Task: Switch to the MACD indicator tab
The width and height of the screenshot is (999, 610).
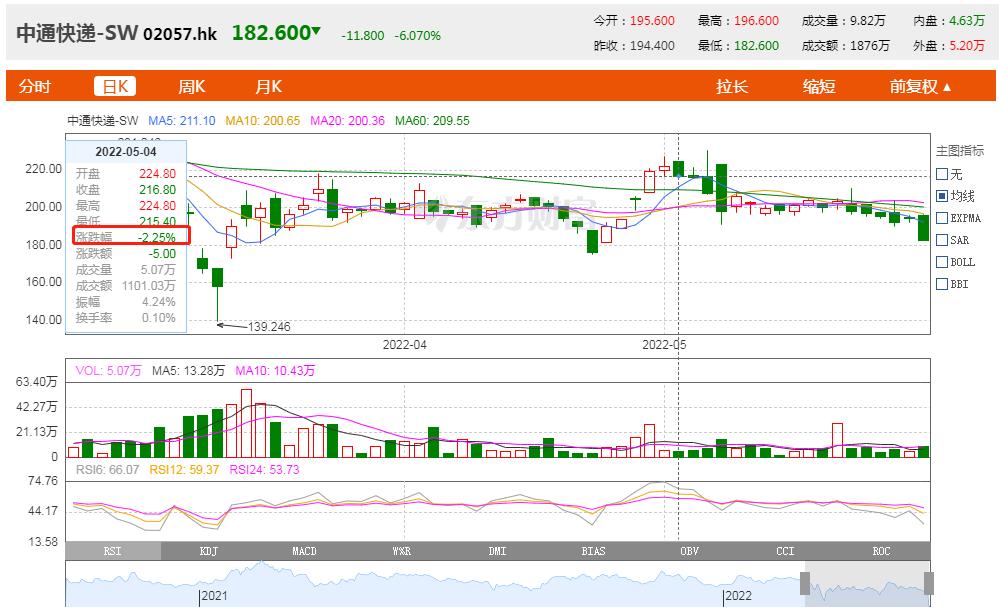Action: [305, 551]
